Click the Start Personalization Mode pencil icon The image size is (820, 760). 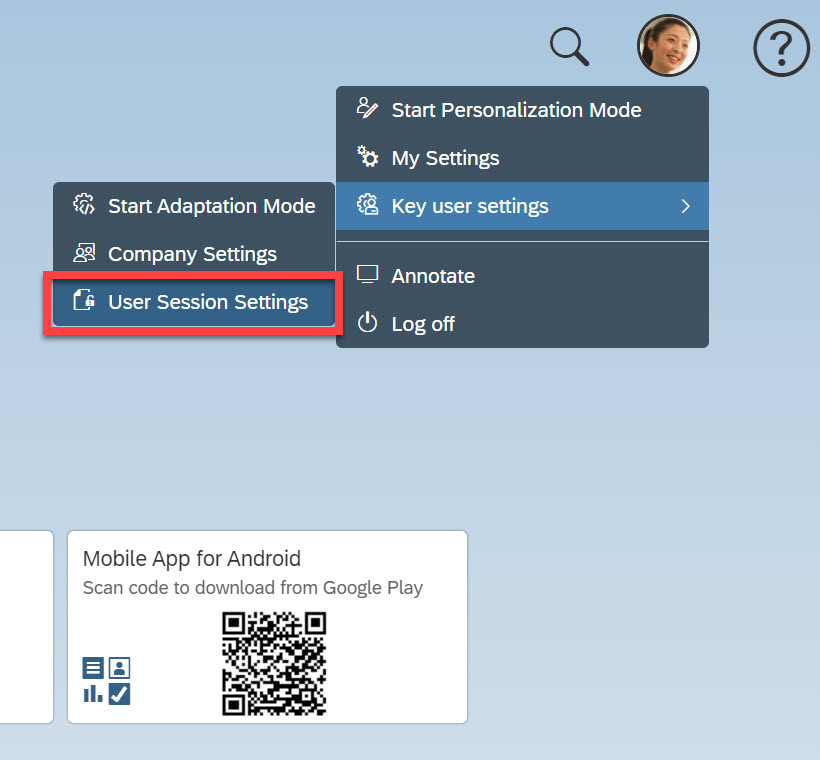pos(367,108)
